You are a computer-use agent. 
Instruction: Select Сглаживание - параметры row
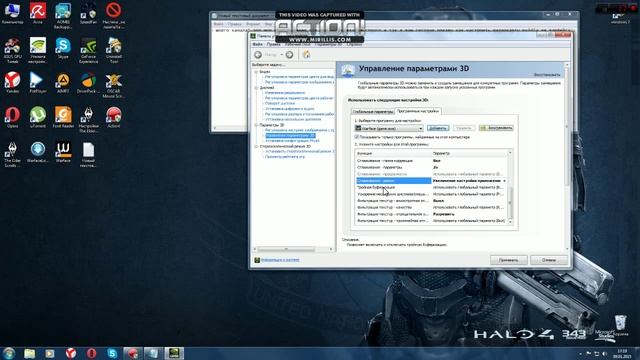(431, 167)
